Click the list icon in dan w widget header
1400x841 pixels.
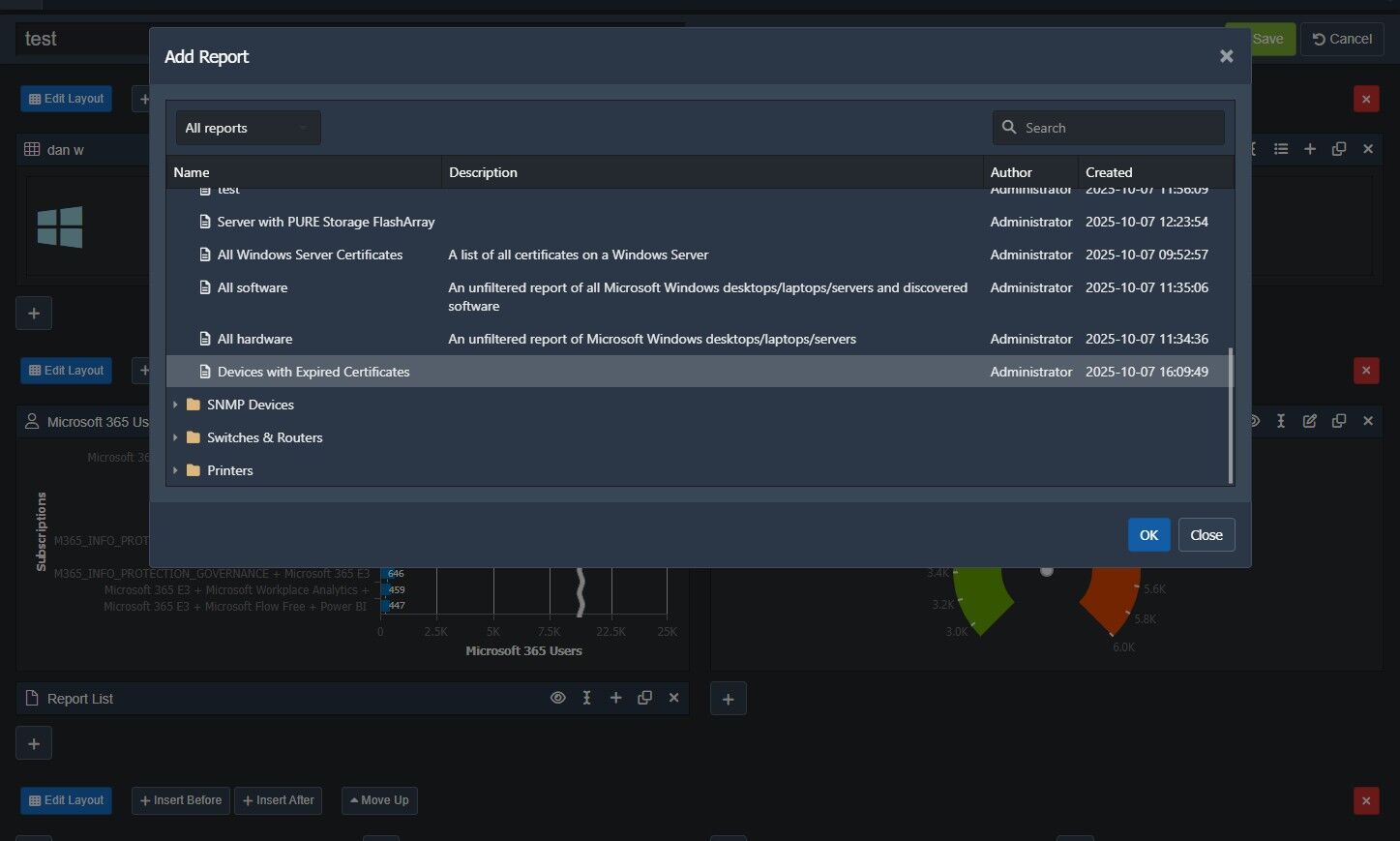[1281, 149]
